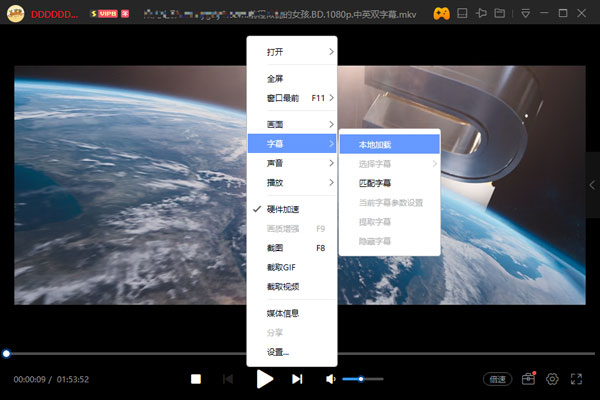Mute audio with the speaker icon
The image size is (600, 400).
(331, 379)
